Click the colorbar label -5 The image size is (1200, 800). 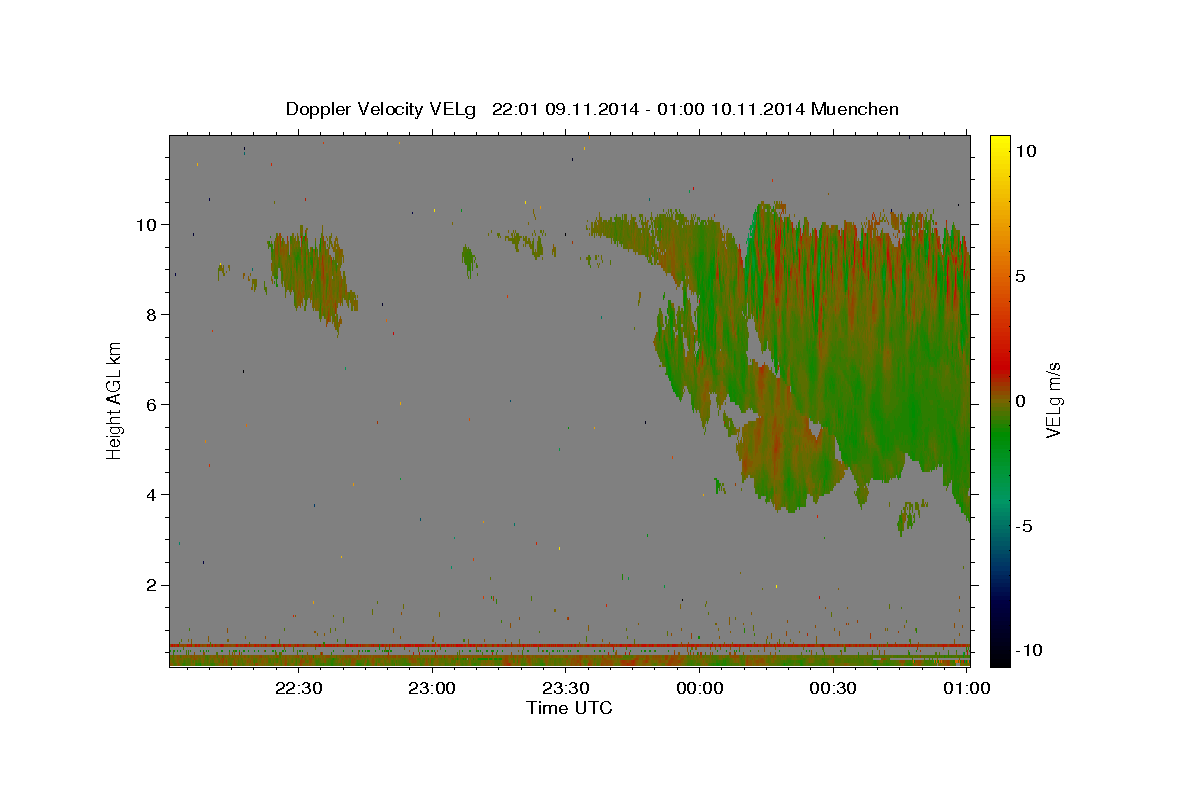click(x=1023, y=526)
